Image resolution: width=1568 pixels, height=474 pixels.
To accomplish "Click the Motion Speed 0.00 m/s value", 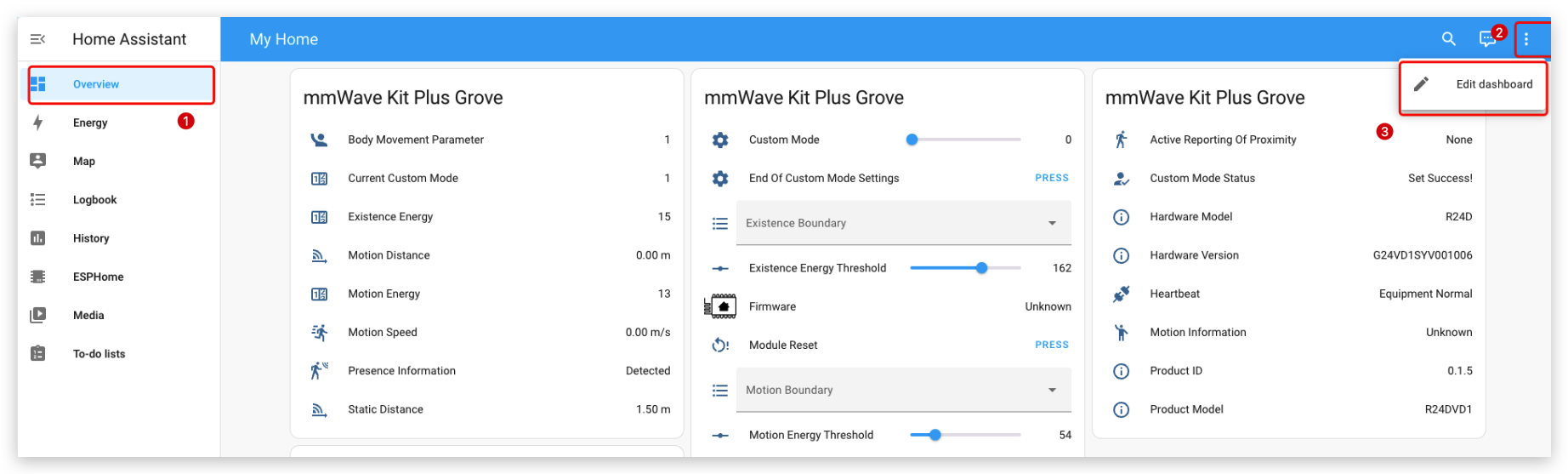I will click(x=648, y=332).
